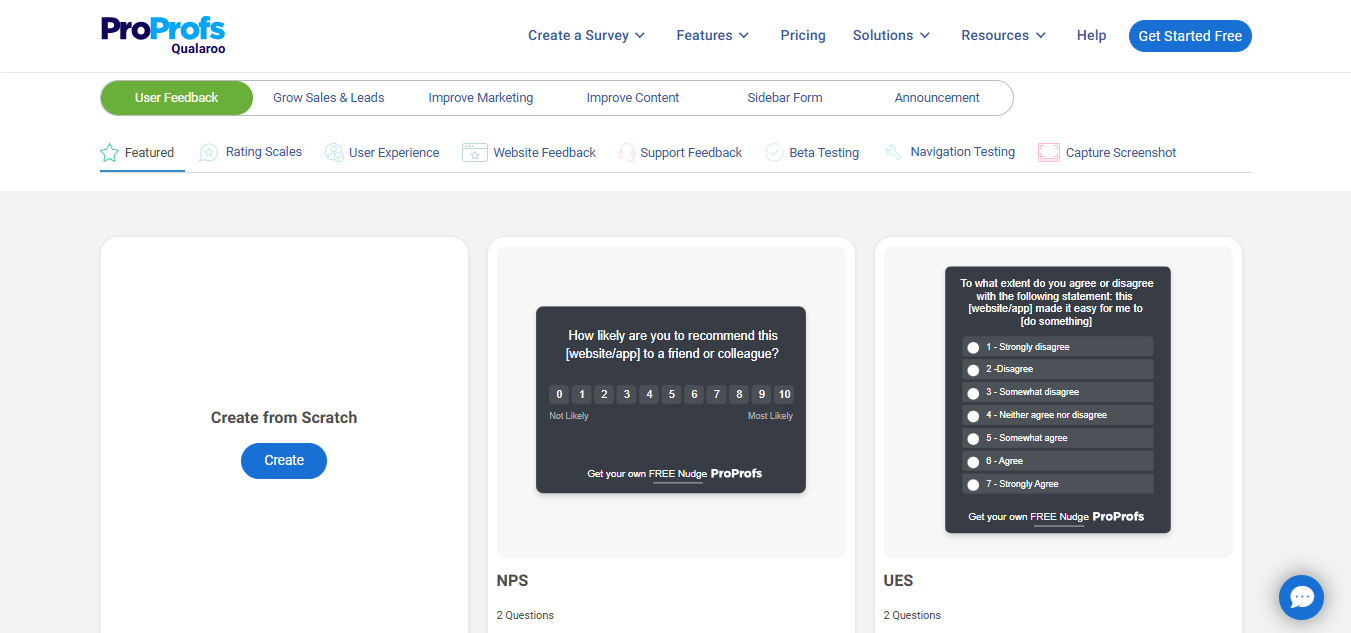Switch to Improve Content tab
Screen dimensions: 1351x633
[633, 98]
